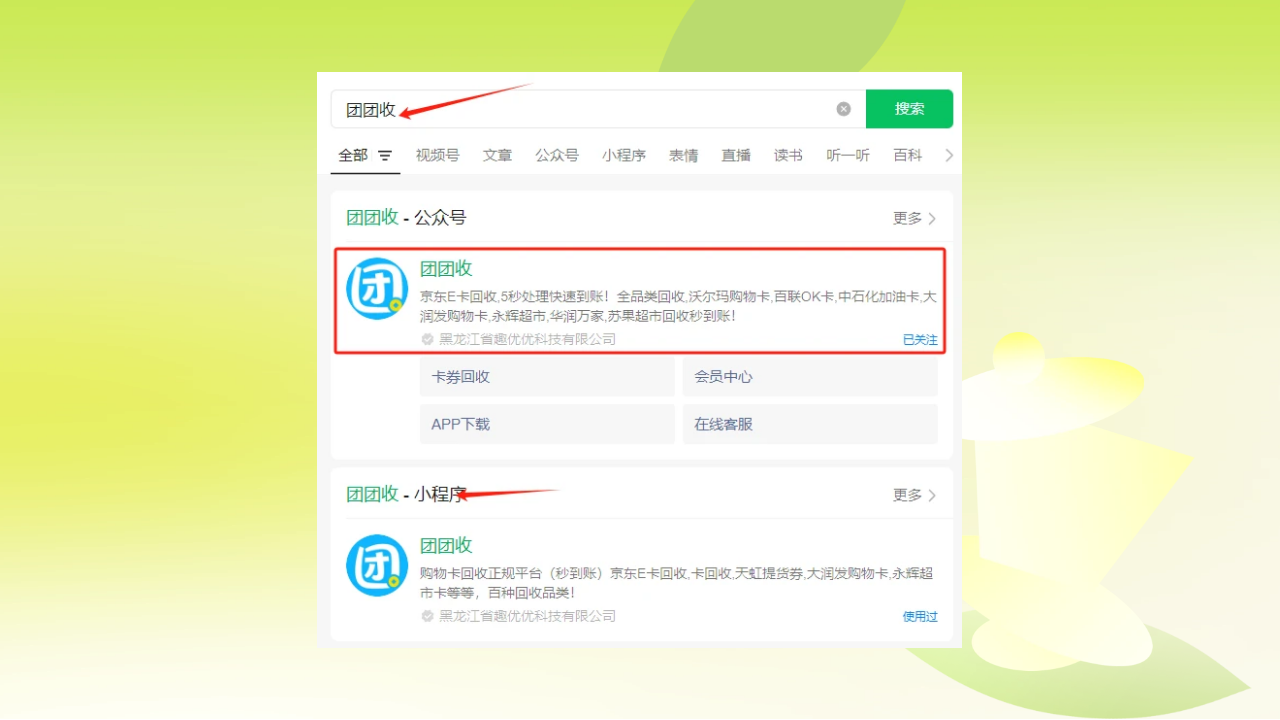Click the green 搜索 button
The image size is (1280, 720).
pos(909,109)
